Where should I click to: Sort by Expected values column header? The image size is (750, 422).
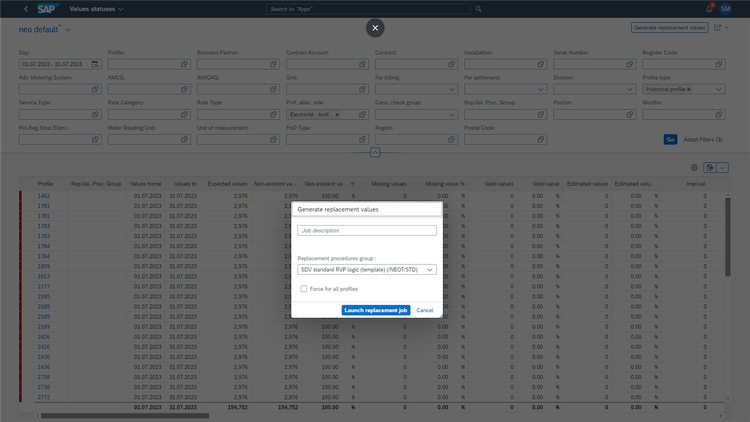pyautogui.click(x=227, y=184)
